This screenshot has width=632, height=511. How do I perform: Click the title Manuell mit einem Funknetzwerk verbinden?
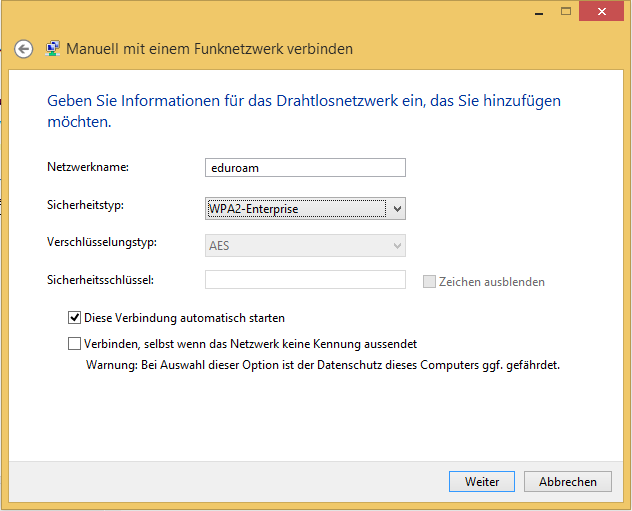[x=209, y=49]
